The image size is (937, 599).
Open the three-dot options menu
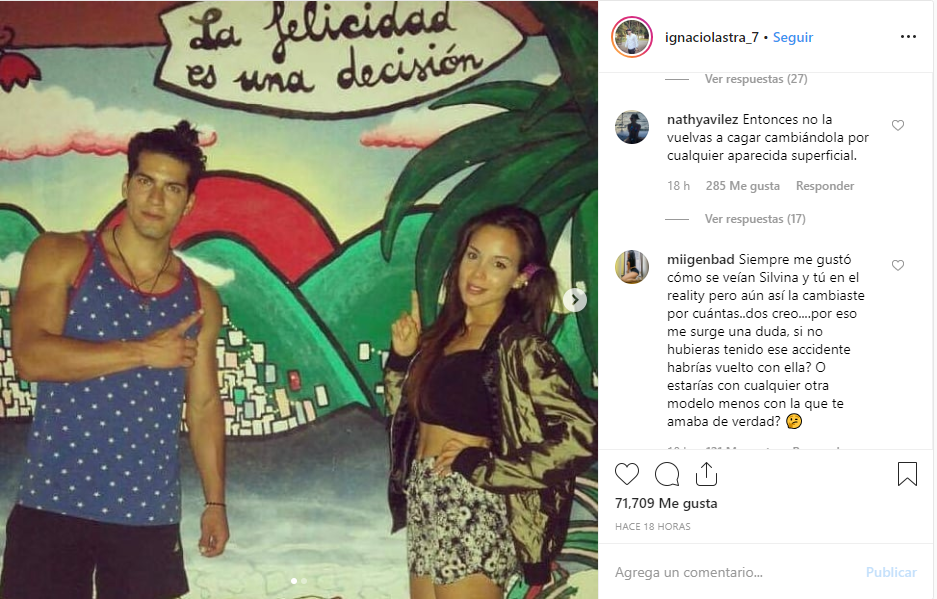pos(908,36)
